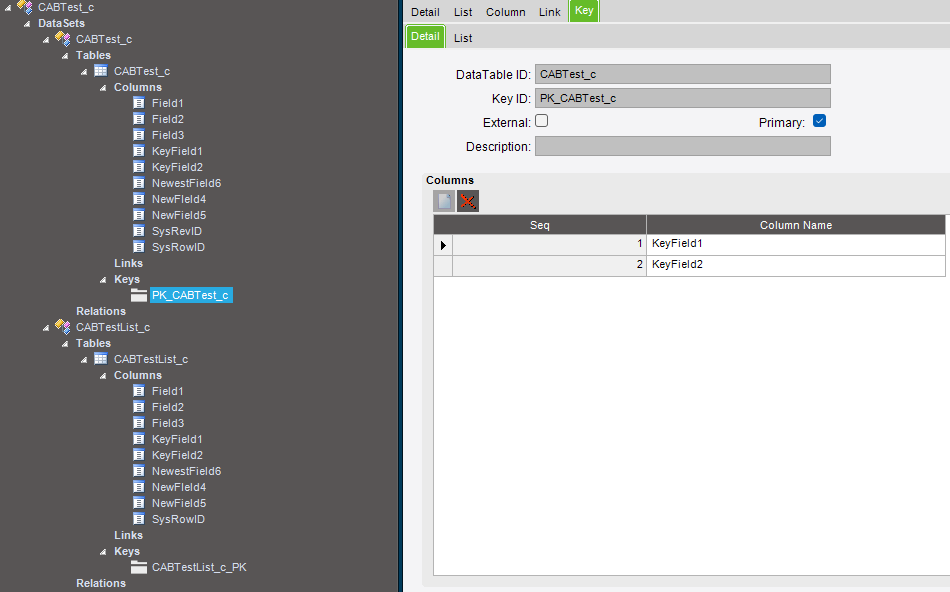Screen dimensions: 950x592
Task: Collapse Columns under CABTest_c table
Action: [x=103, y=88]
